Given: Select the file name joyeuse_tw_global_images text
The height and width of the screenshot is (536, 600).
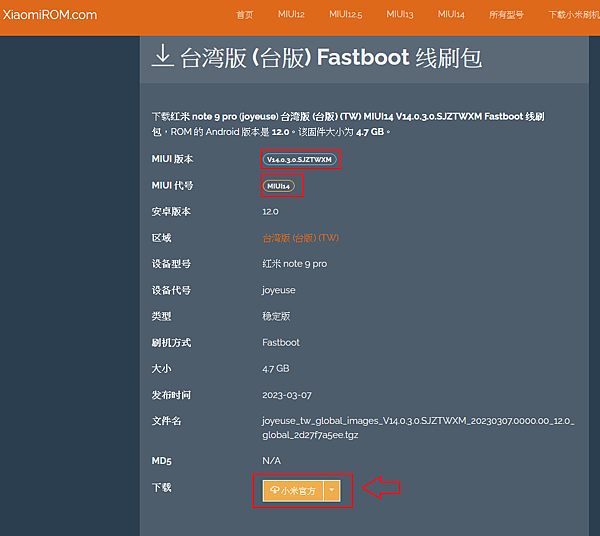Looking at the screenshot, I should pyautogui.click(x=418, y=428).
